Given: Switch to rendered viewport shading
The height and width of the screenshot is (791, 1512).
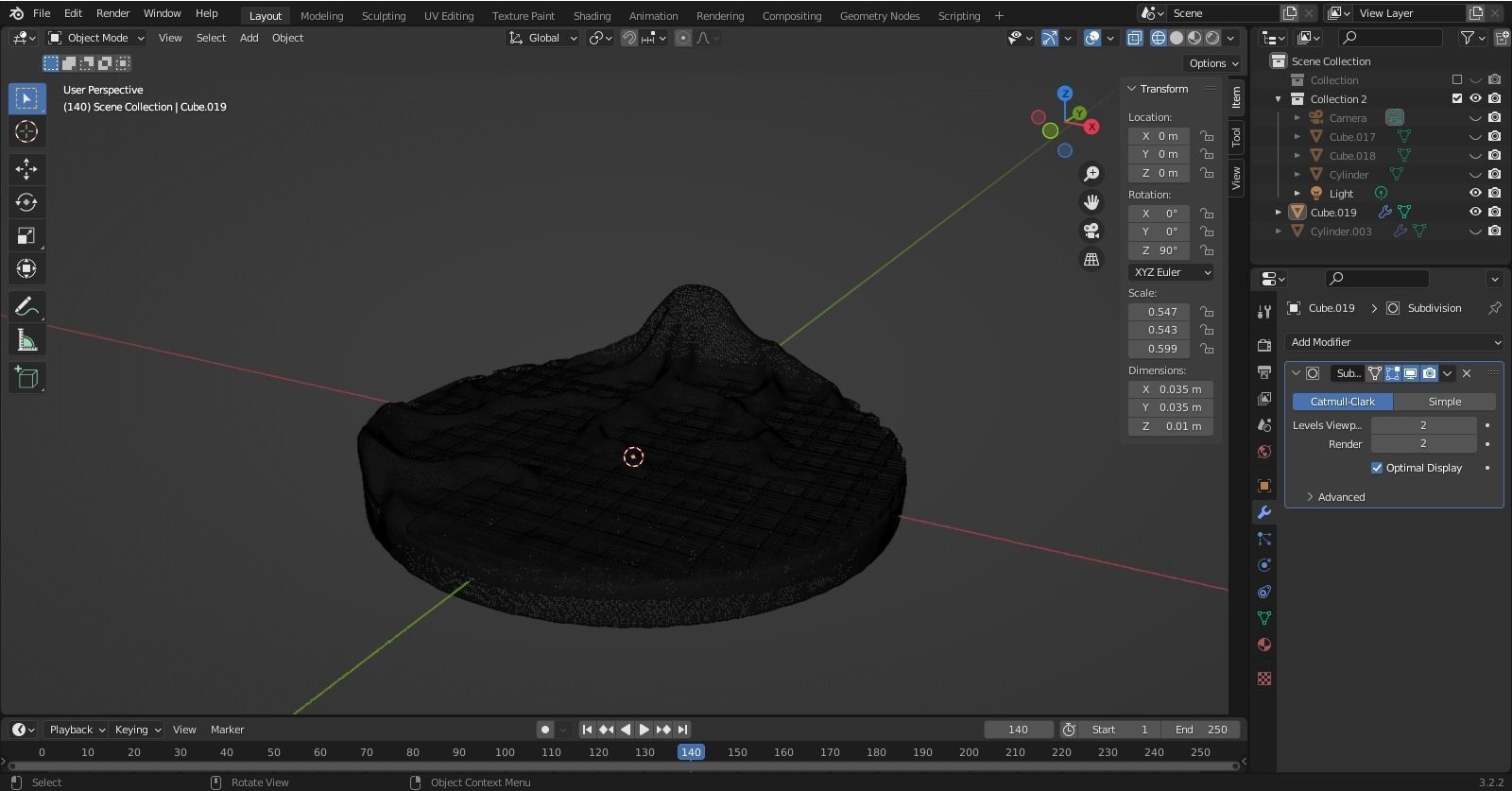Looking at the screenshot, I should click(x=1212, y=38).
